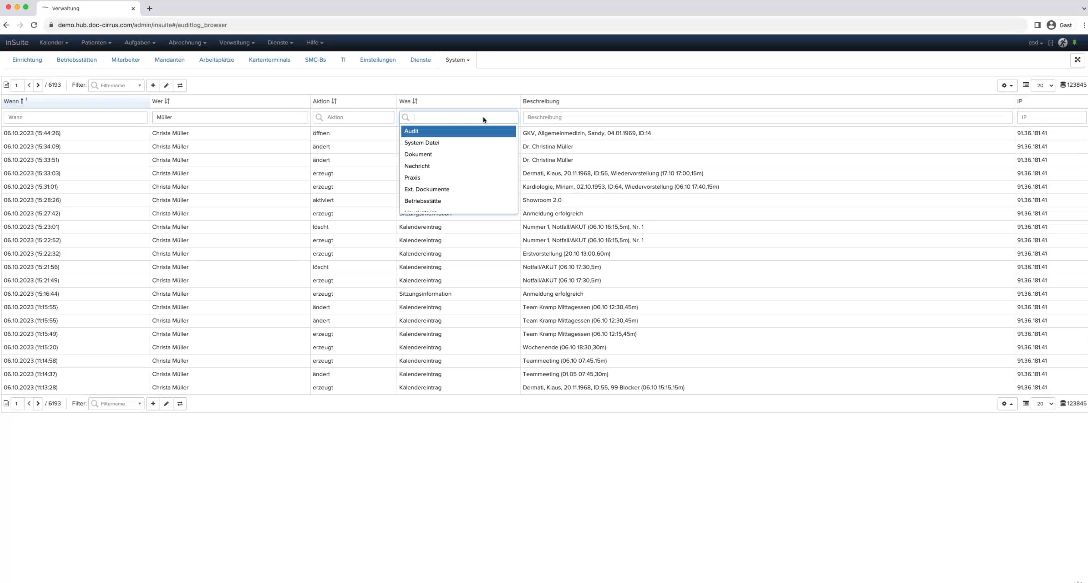Expand the System tab dropdown
Viewport: 1088px width, 583px height.
click(x=457, y=60)
